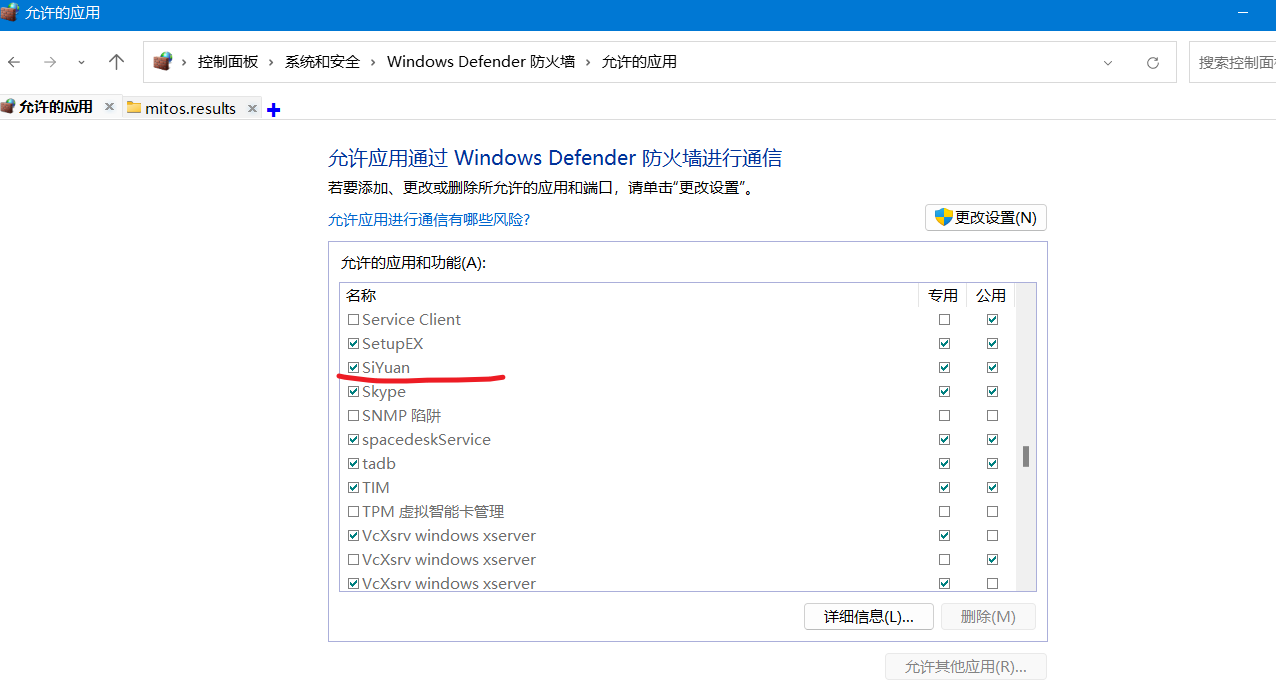Viewport: 1276px width, 686px height.
Task: Go to 系统和安全 breadcrumb
Action: 322,62
